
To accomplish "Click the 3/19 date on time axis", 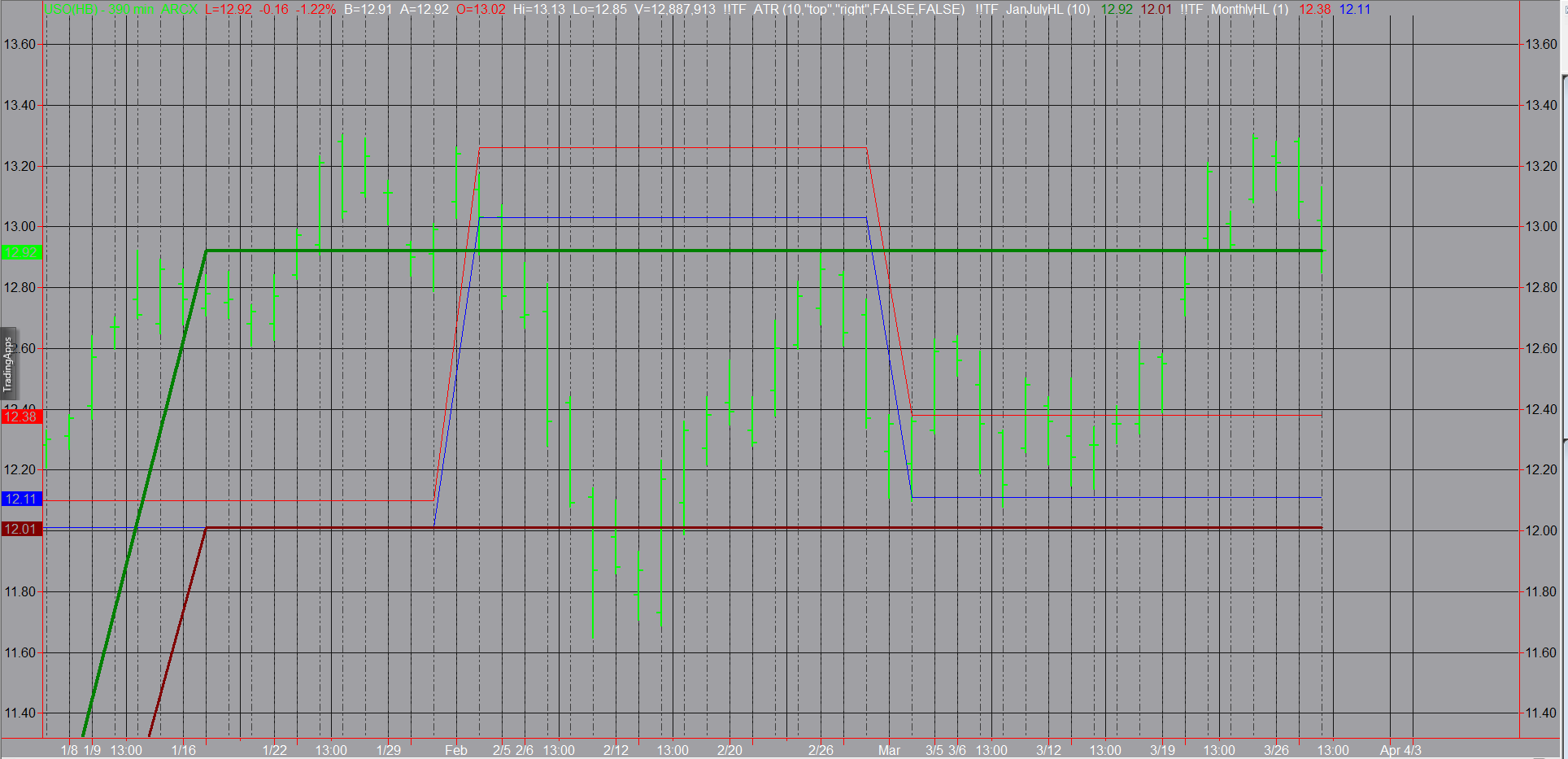I will click(x=1162, y=750).
